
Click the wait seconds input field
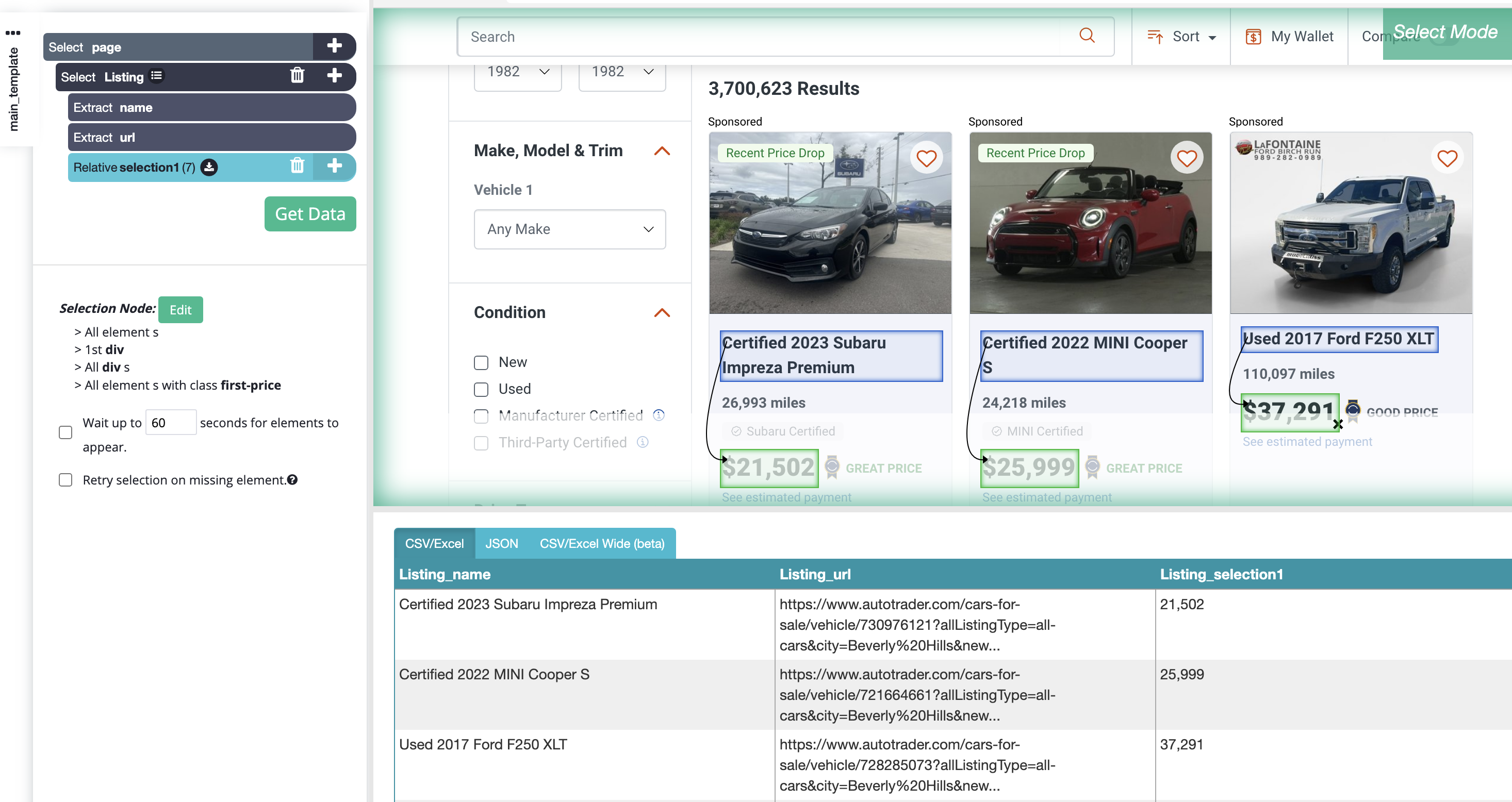170,423
